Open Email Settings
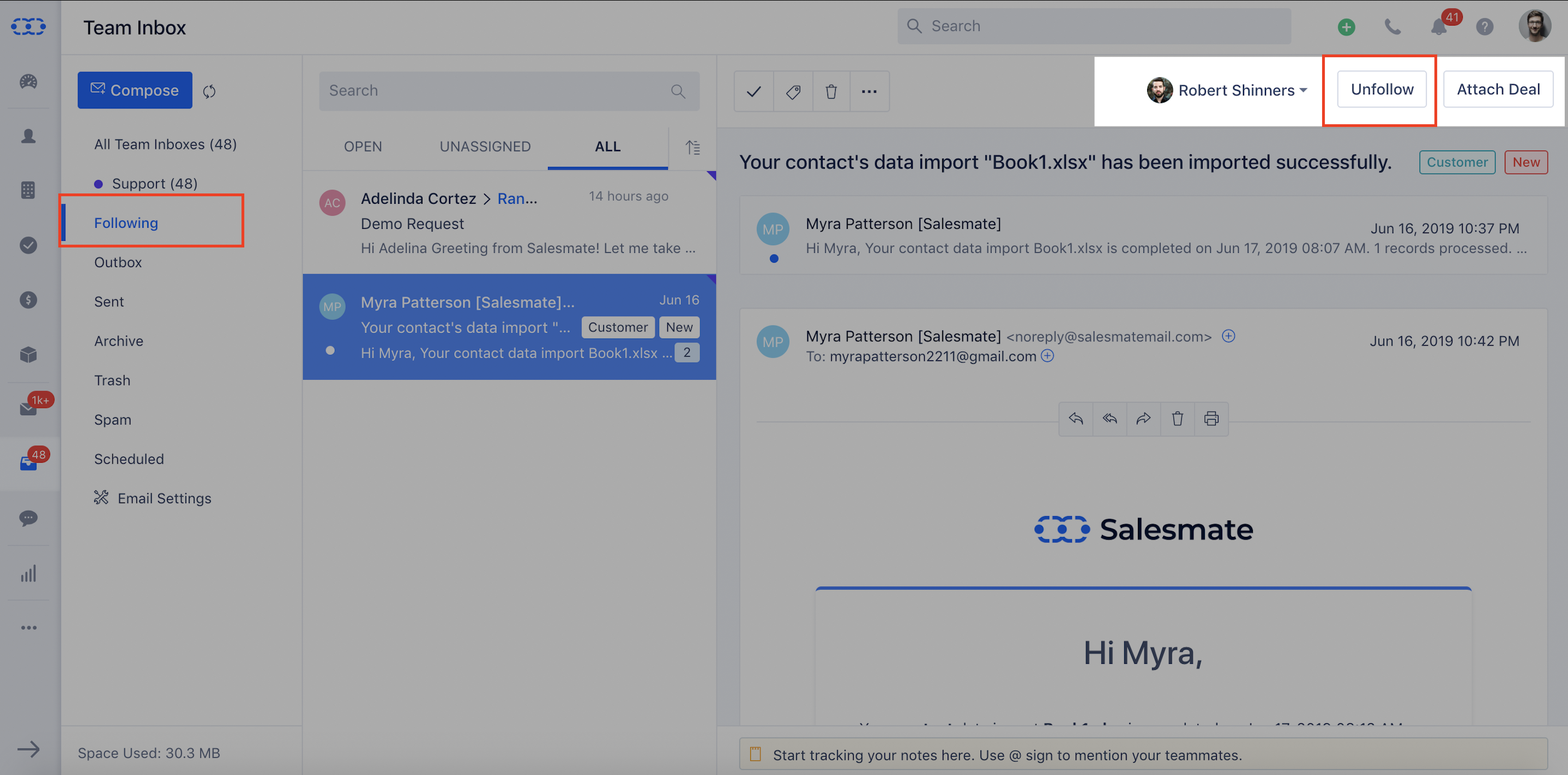The width and height of the screenshot is (1568, 775). click(x=153, y=498)
